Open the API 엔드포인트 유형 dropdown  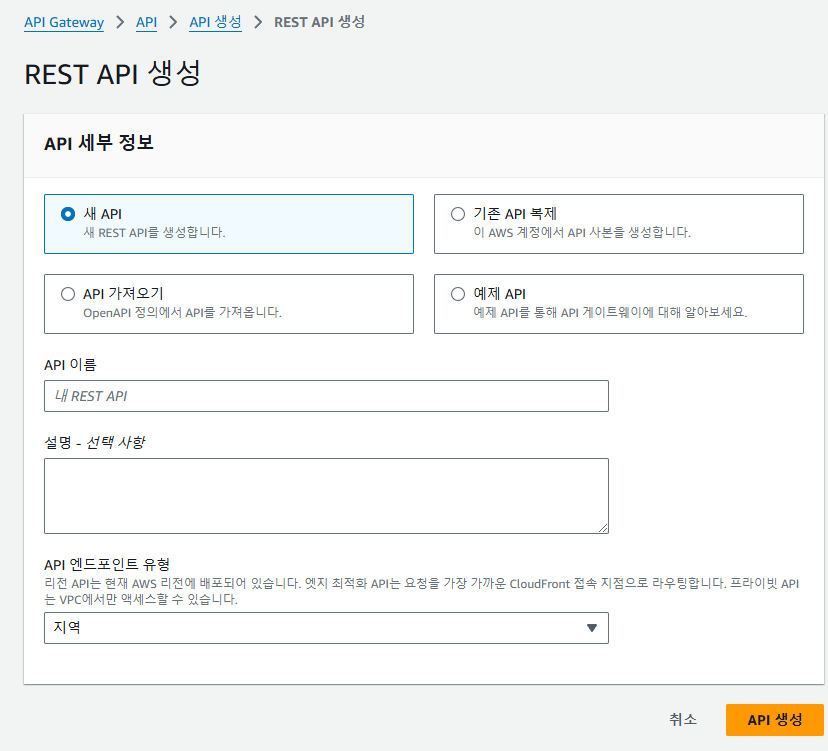[x=326, y=628]
